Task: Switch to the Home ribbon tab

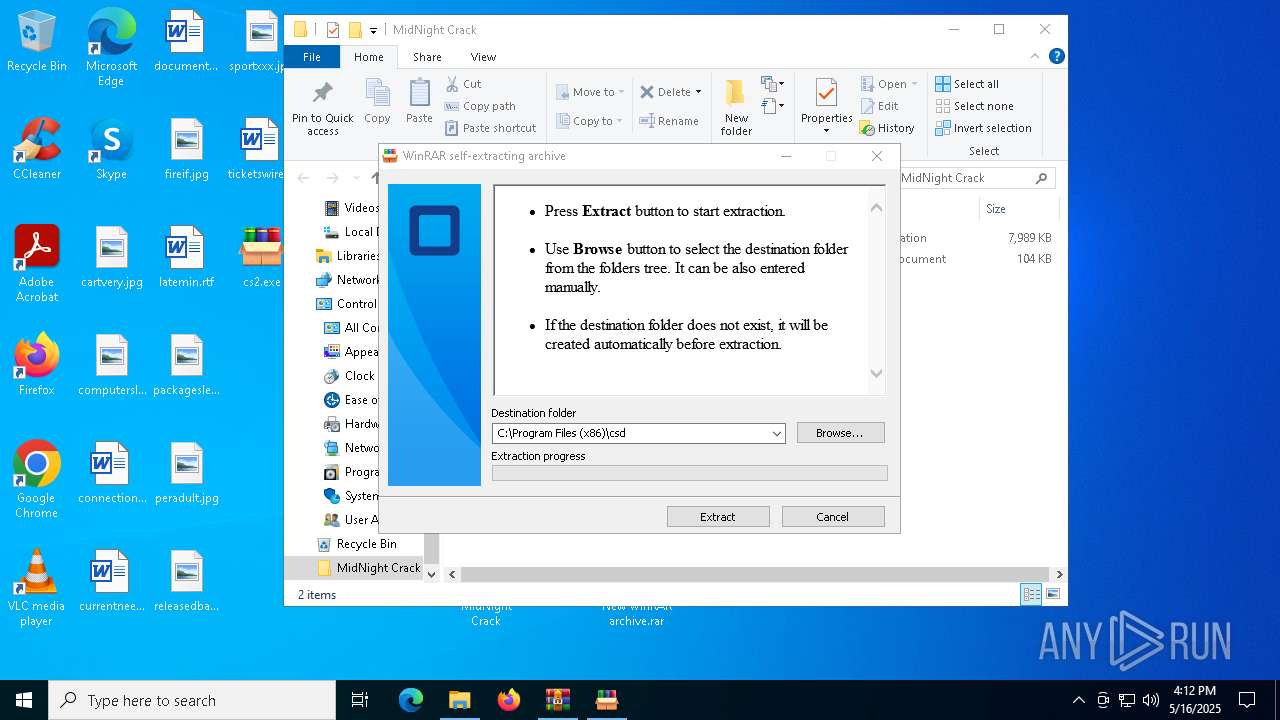Action: (368, 57)
